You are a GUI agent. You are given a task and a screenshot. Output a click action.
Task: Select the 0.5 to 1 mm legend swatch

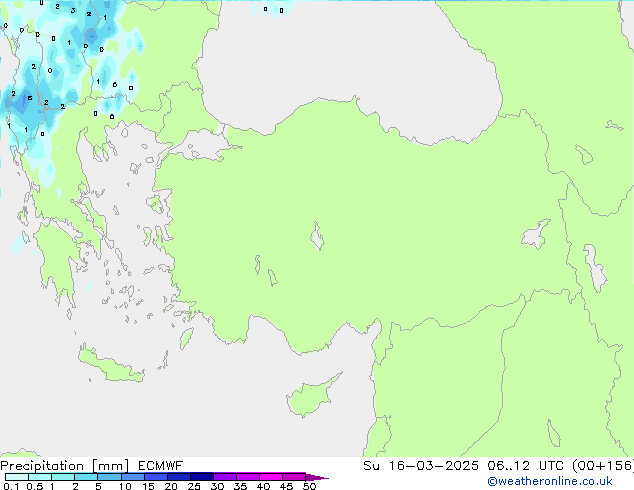pyautogui.click(x=40, y=477)
